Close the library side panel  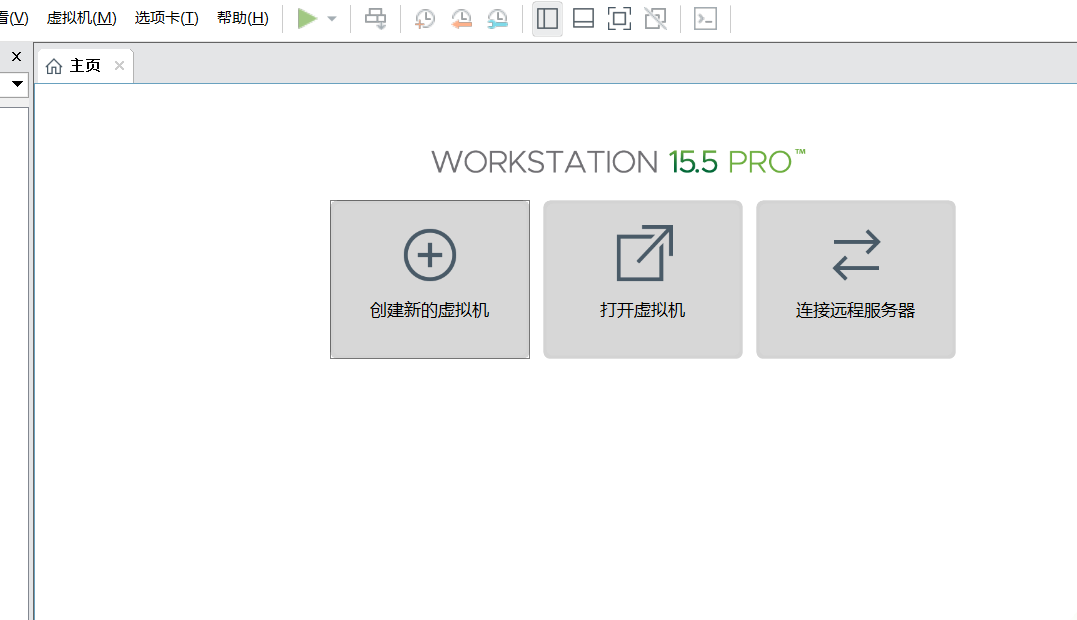16,56
